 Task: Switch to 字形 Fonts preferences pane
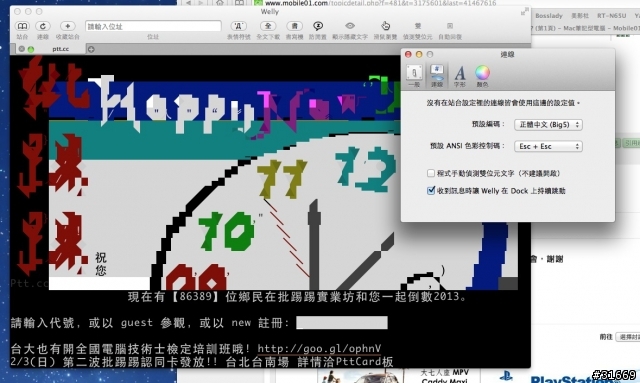point(460,76)
